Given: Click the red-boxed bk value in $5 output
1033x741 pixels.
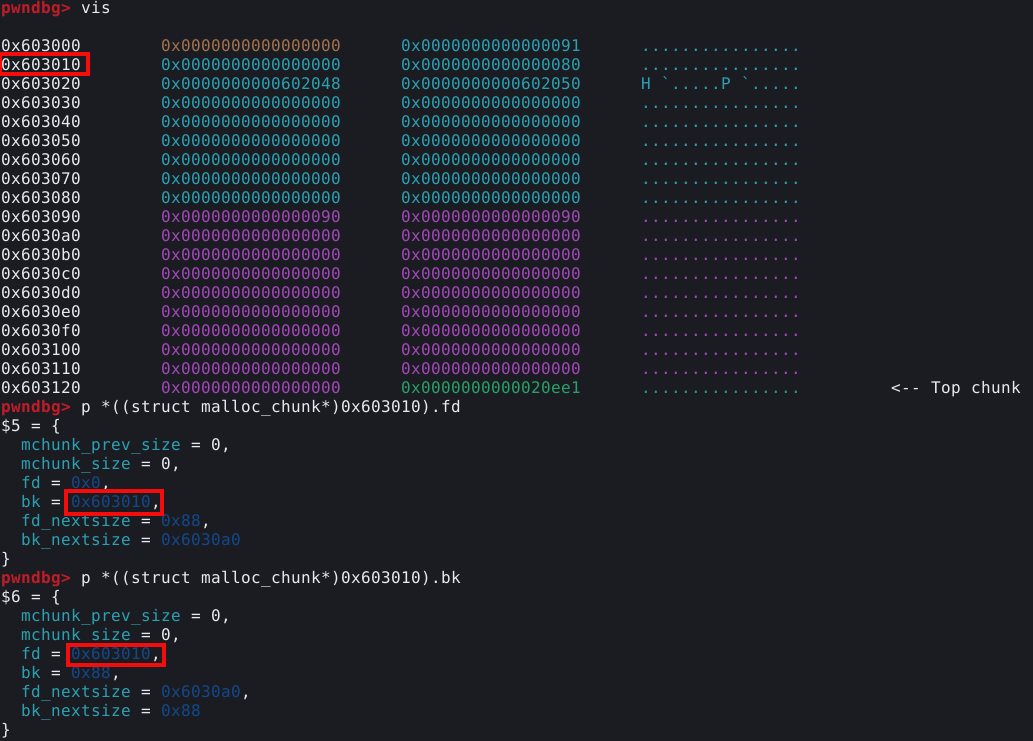Looking at the screenshot, I should [110, 502].
